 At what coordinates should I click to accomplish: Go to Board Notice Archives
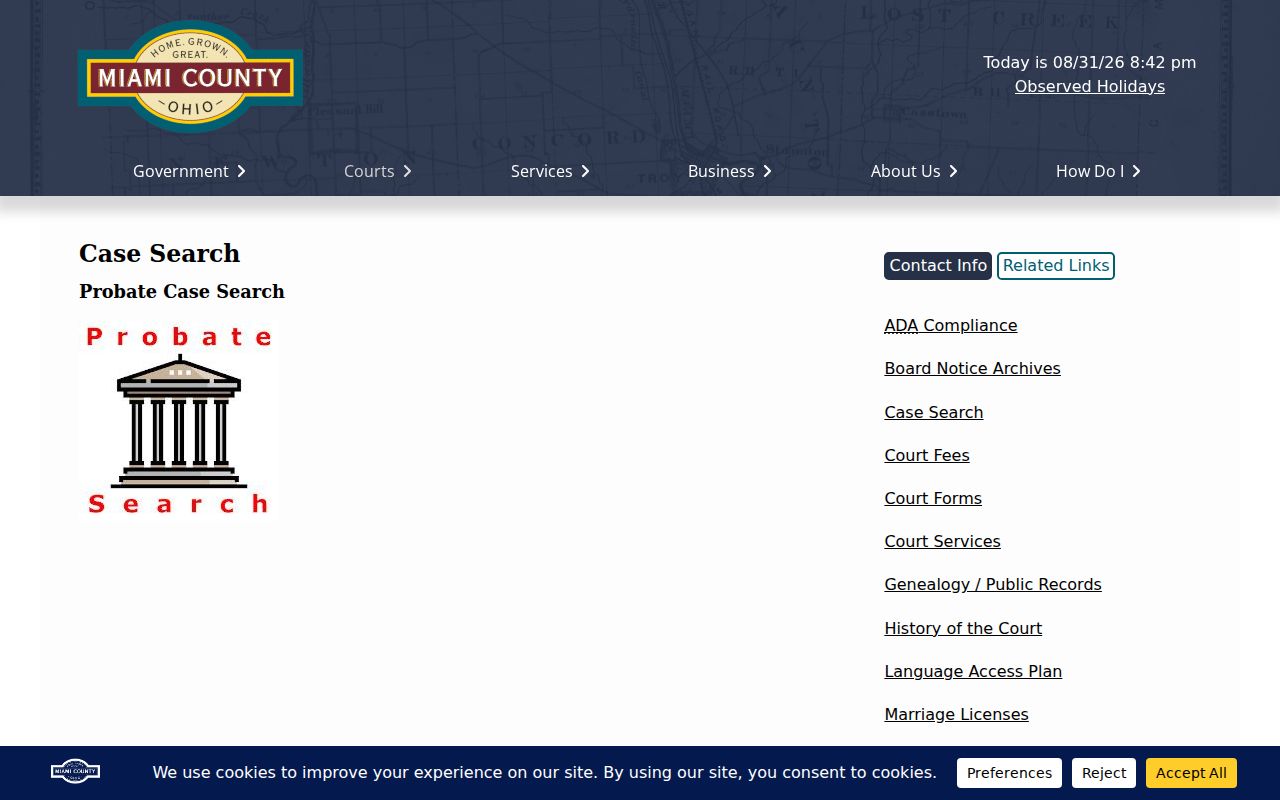[x=972, y=369]
